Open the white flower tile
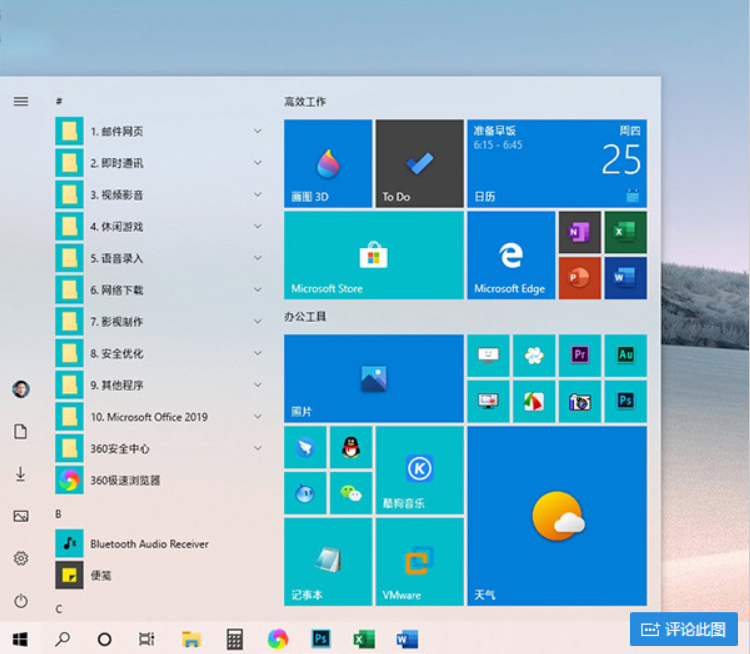The image size is (750, 654). tap(534, 355)
